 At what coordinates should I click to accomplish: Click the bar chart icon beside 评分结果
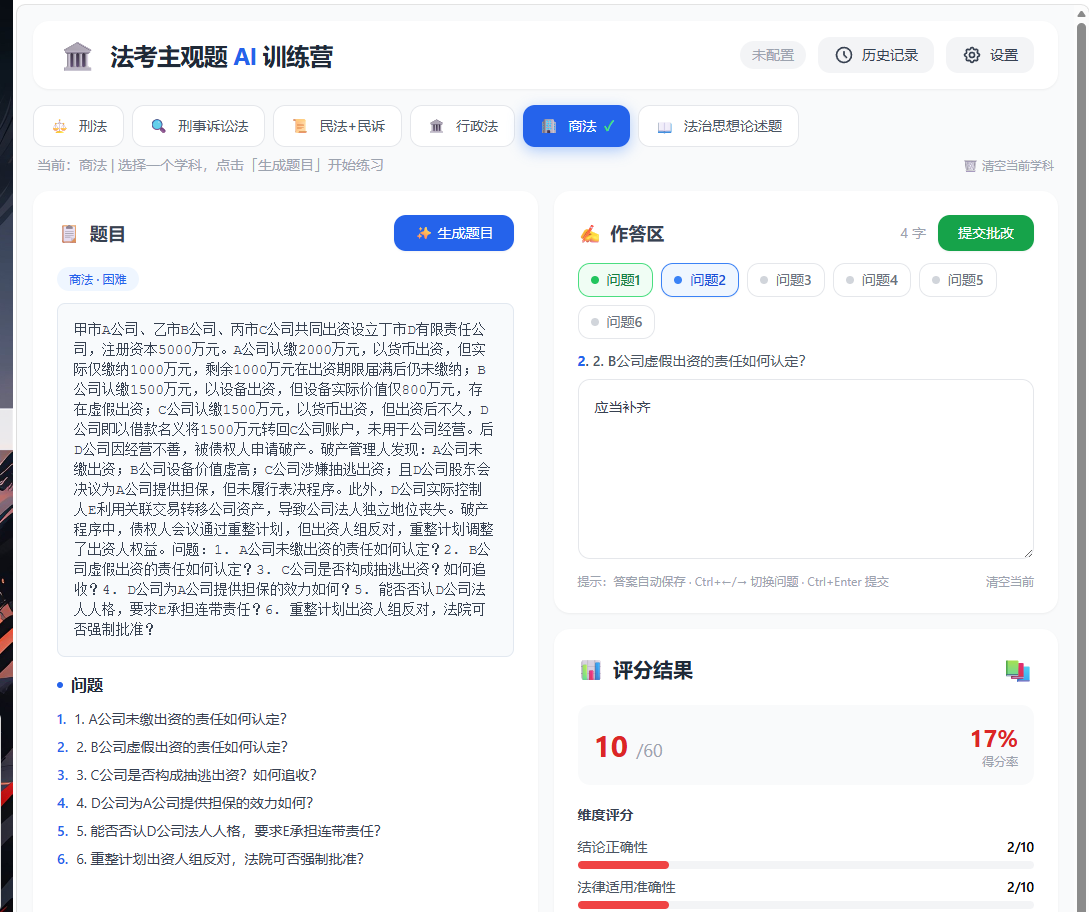pos(590,671)
